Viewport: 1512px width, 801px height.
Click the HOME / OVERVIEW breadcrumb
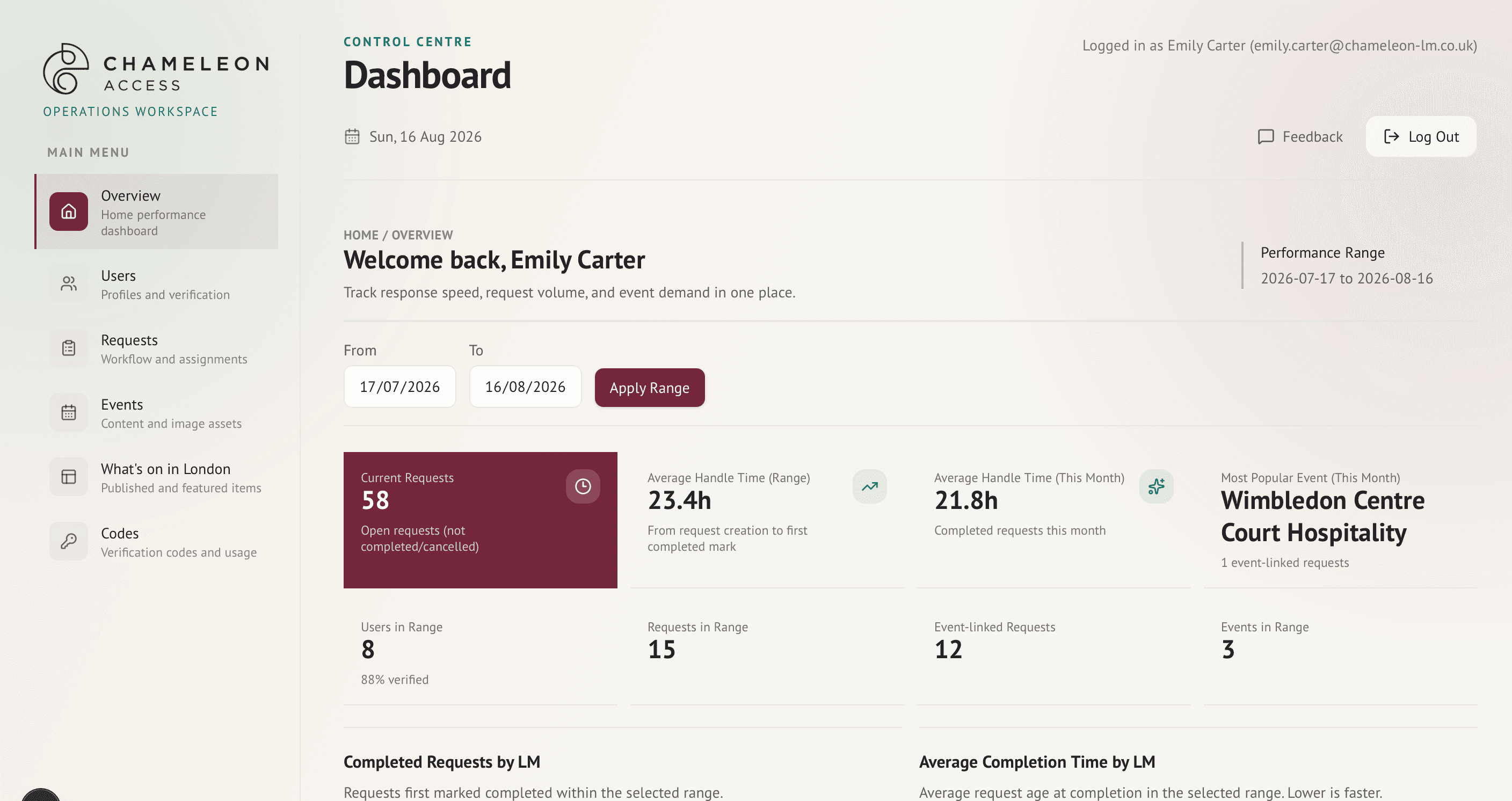click(x=398, y=235)
